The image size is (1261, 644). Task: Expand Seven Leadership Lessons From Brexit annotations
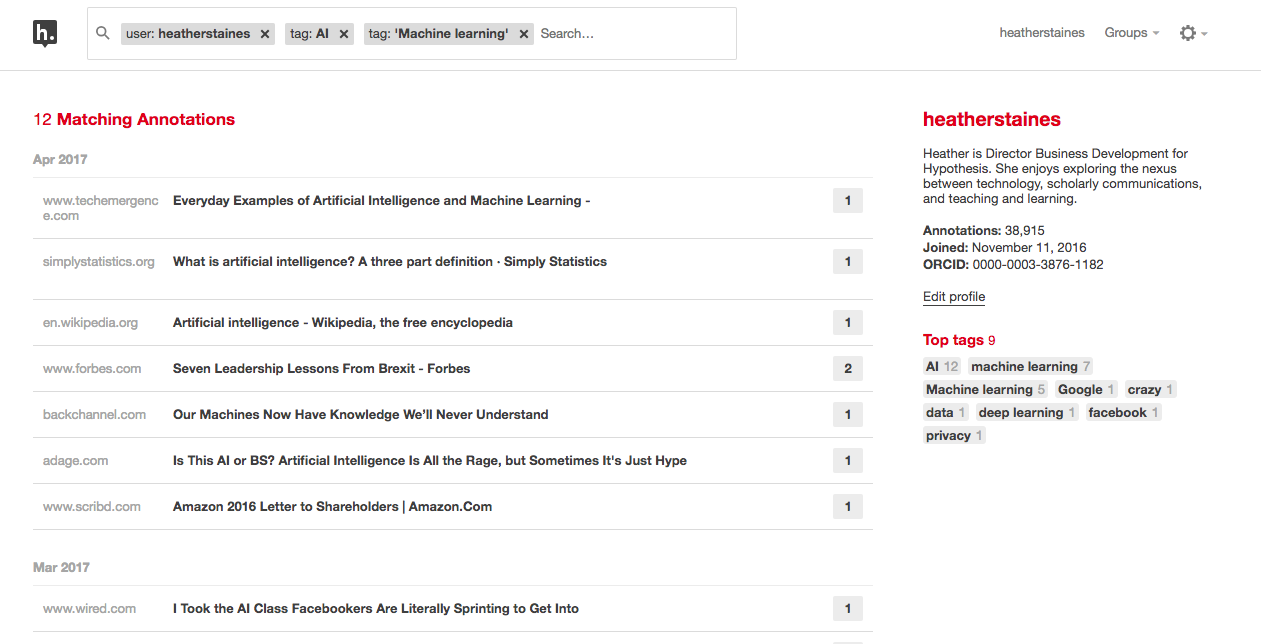coord(847,369)
